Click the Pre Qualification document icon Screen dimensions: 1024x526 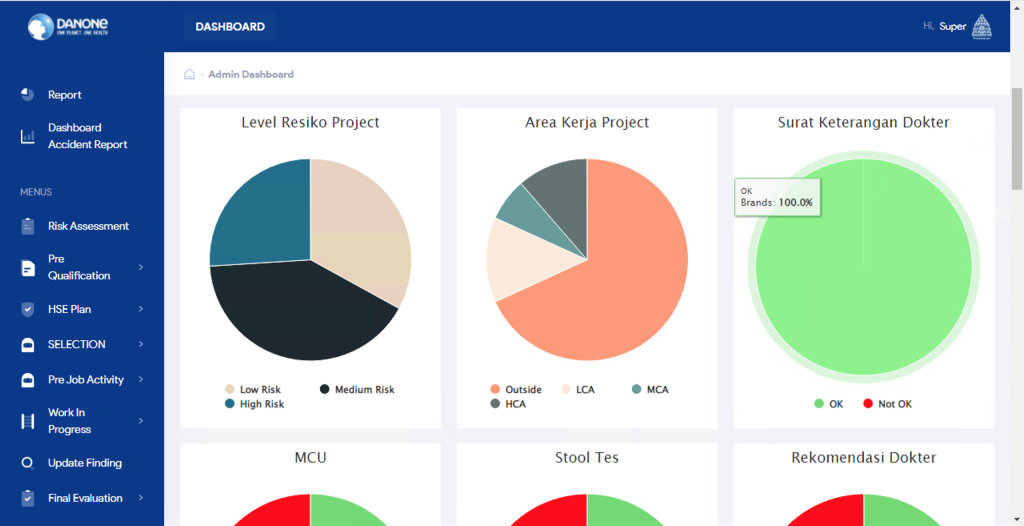27,268
